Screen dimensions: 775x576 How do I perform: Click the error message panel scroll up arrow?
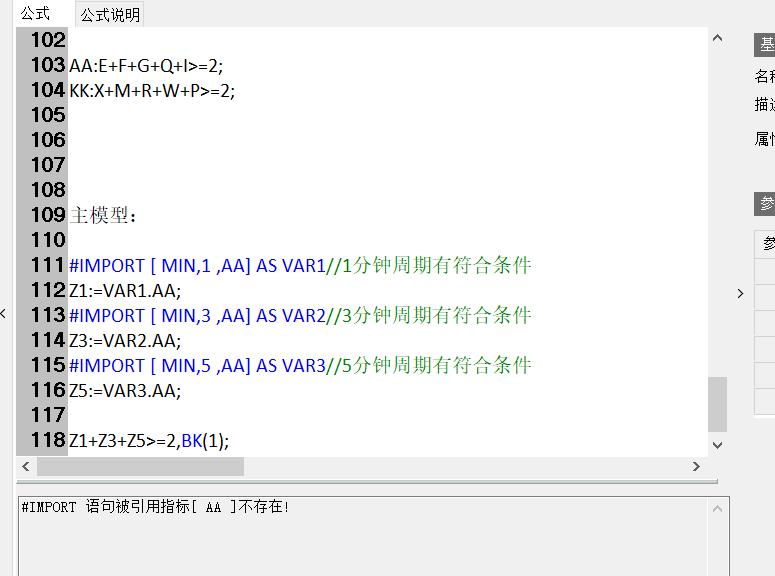[717, 509]
